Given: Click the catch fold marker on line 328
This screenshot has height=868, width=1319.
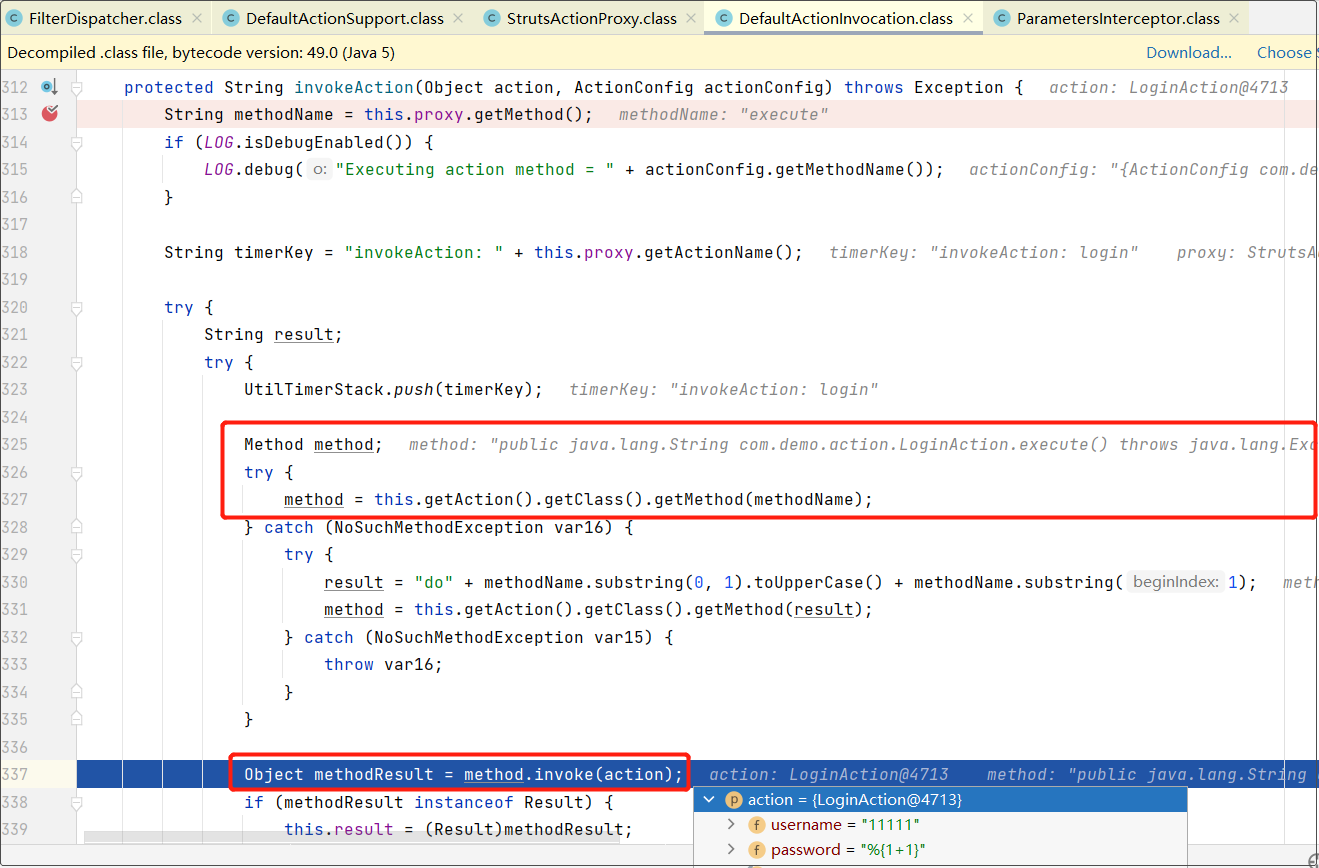Looking at the screenshot, I should (76, 528).
